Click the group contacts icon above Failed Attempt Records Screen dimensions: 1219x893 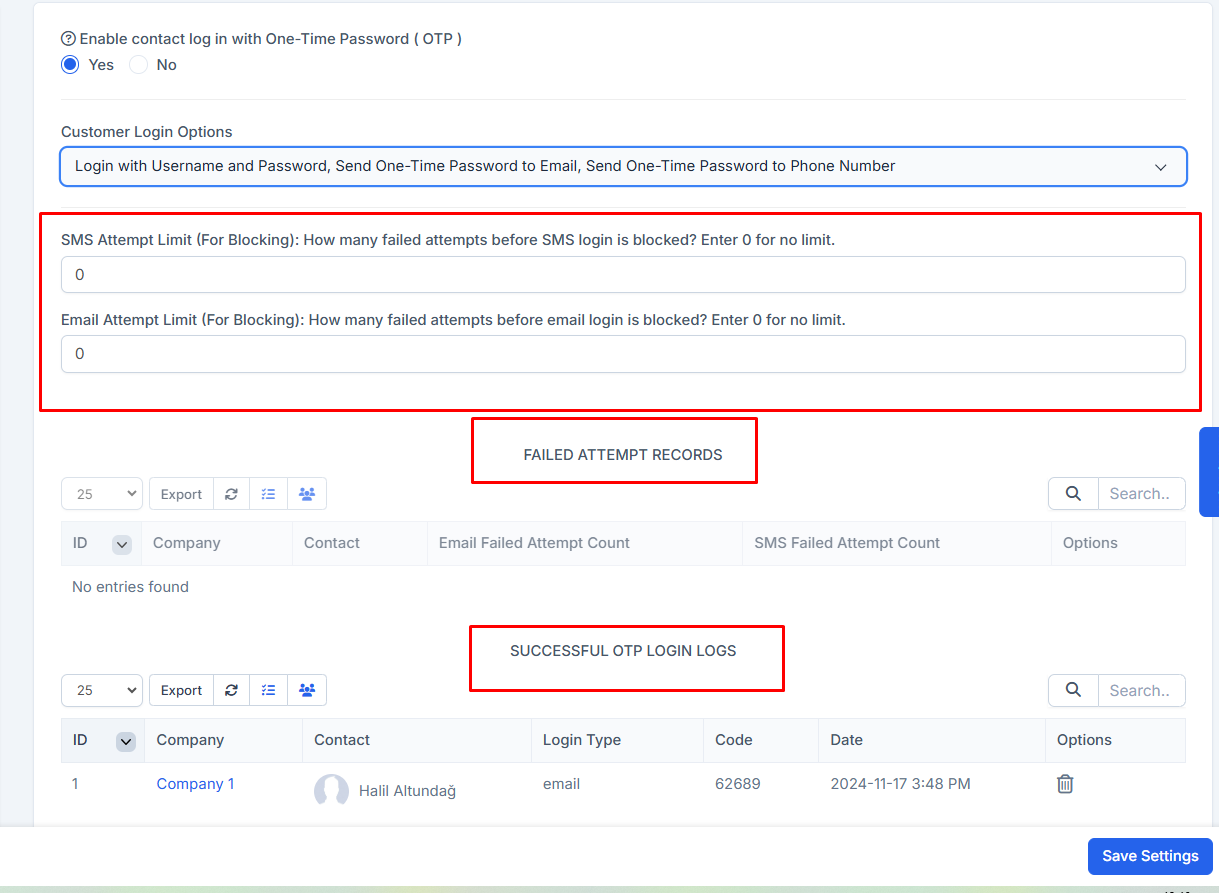pyautogui.click(x=306, y=493)
